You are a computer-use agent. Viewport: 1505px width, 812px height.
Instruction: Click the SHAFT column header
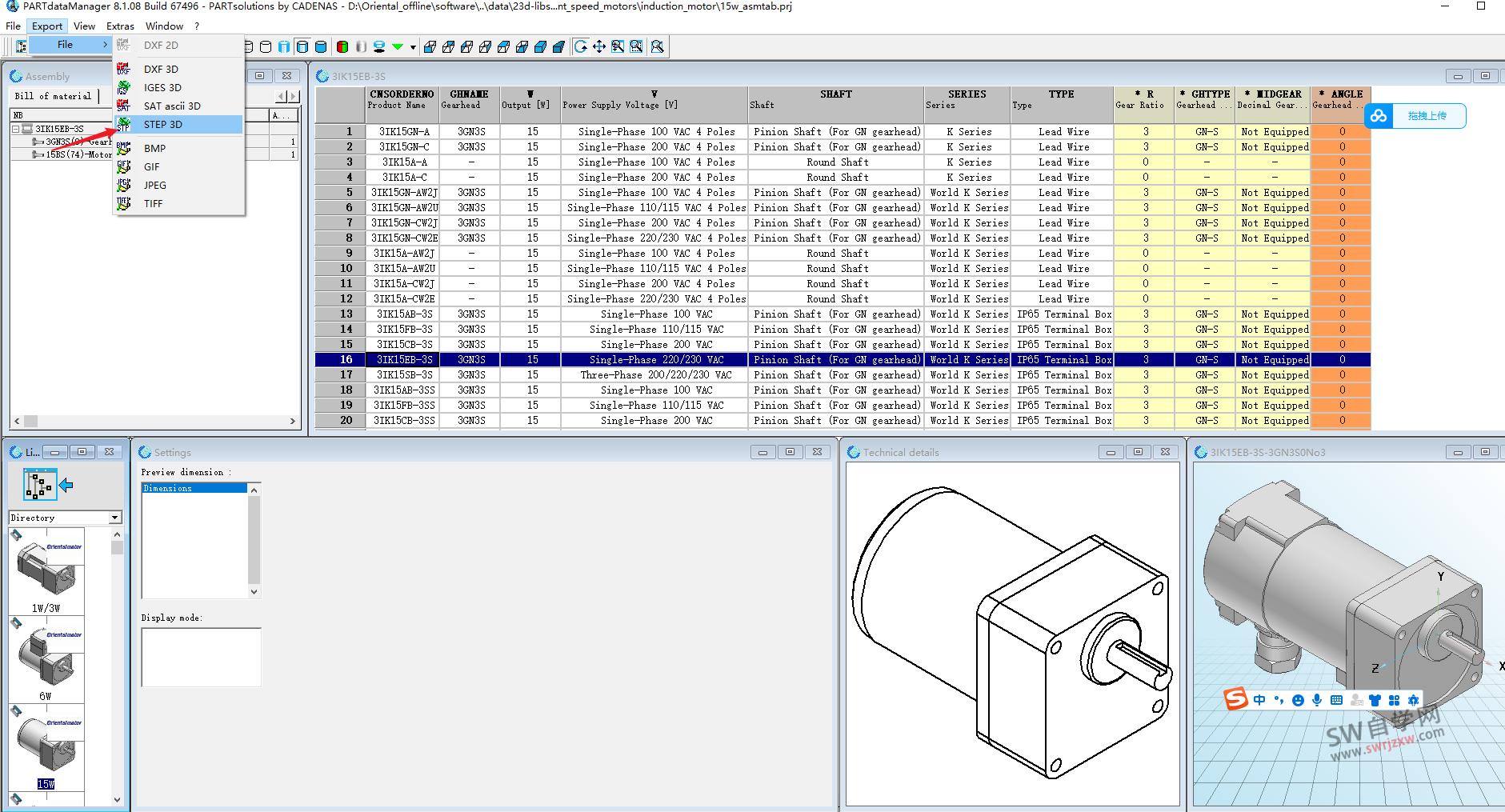coord(835,99)
